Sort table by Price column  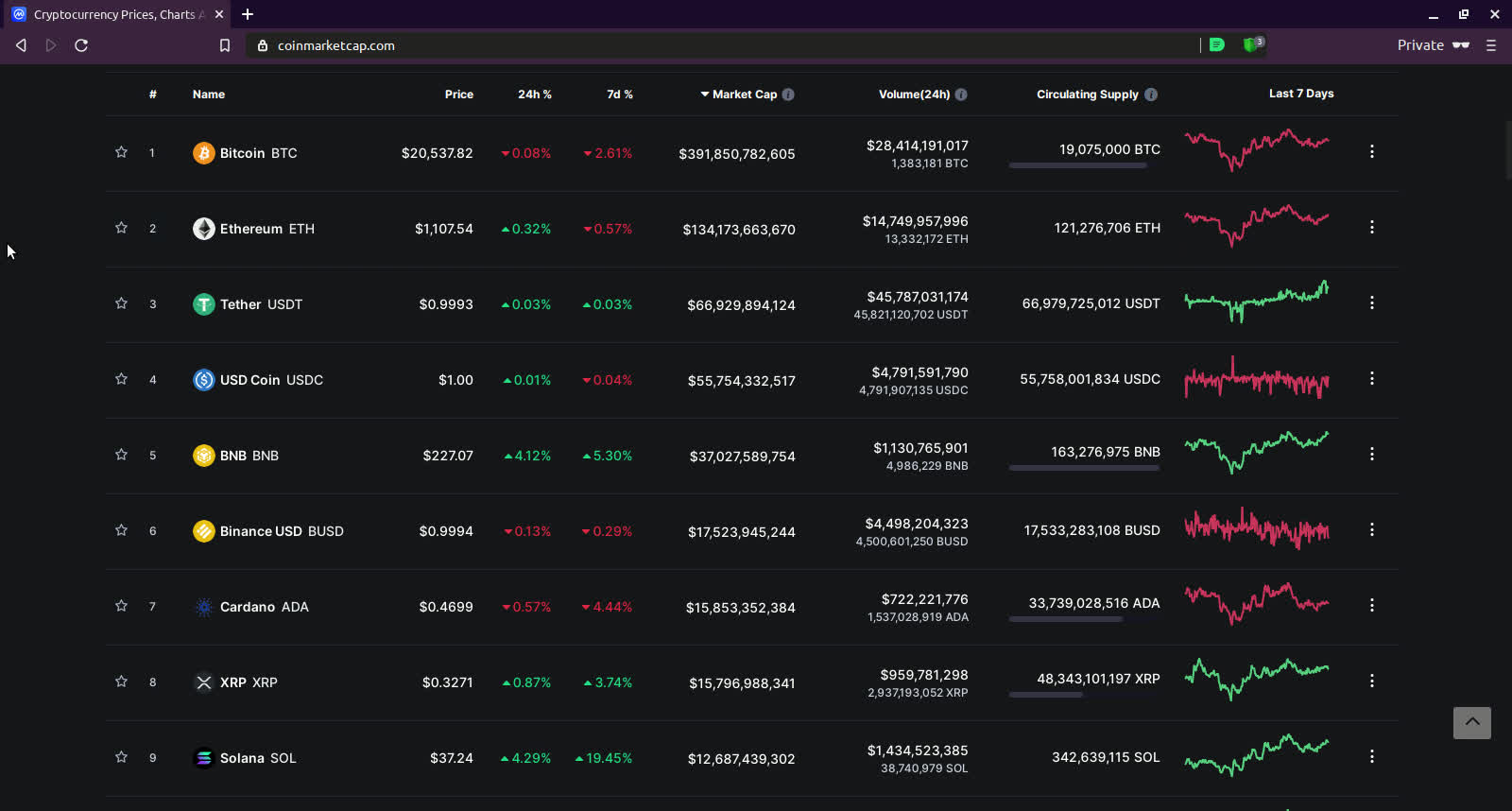point(459,95)
